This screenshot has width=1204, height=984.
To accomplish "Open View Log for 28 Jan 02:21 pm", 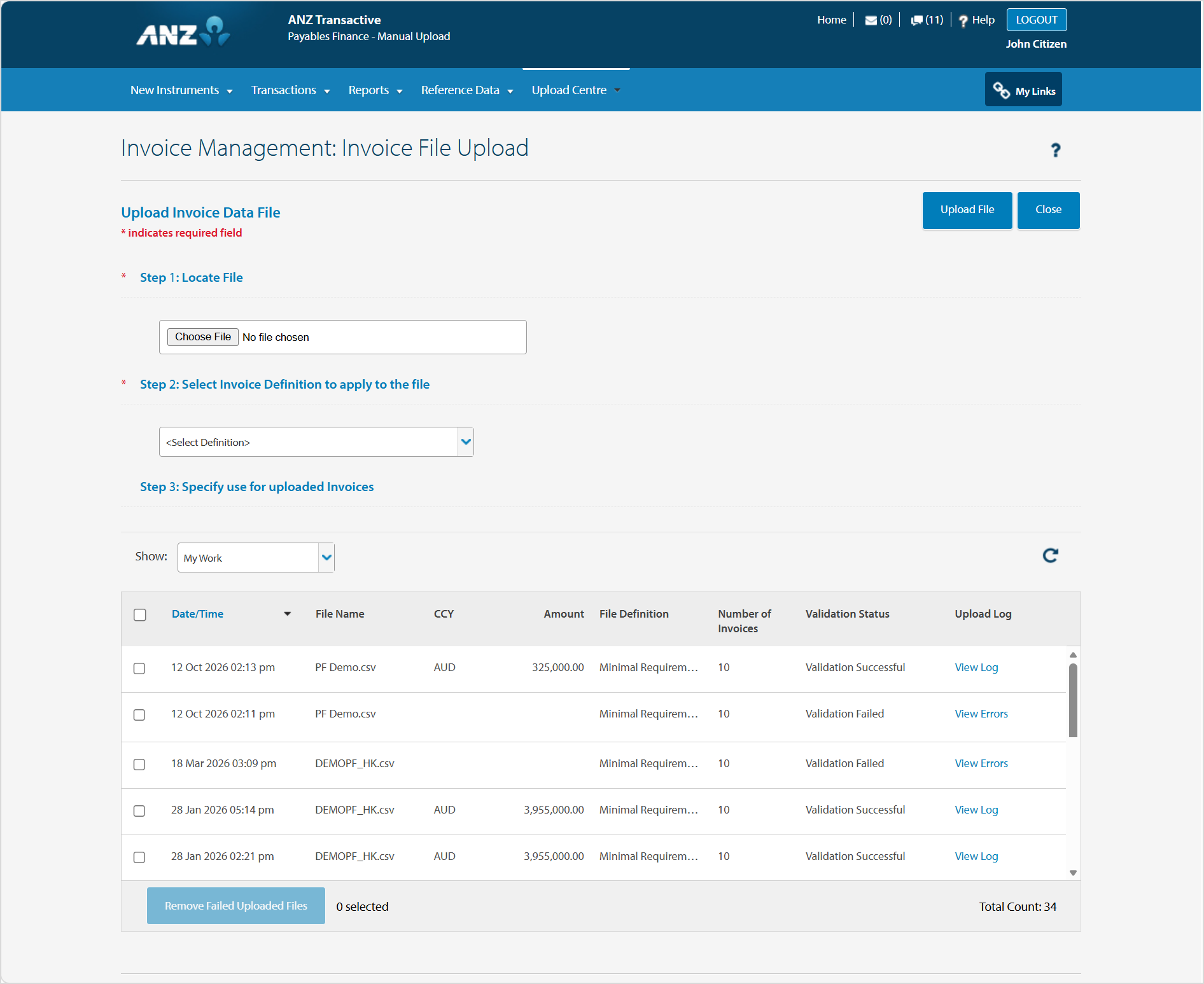I will [x=976, y=857].
